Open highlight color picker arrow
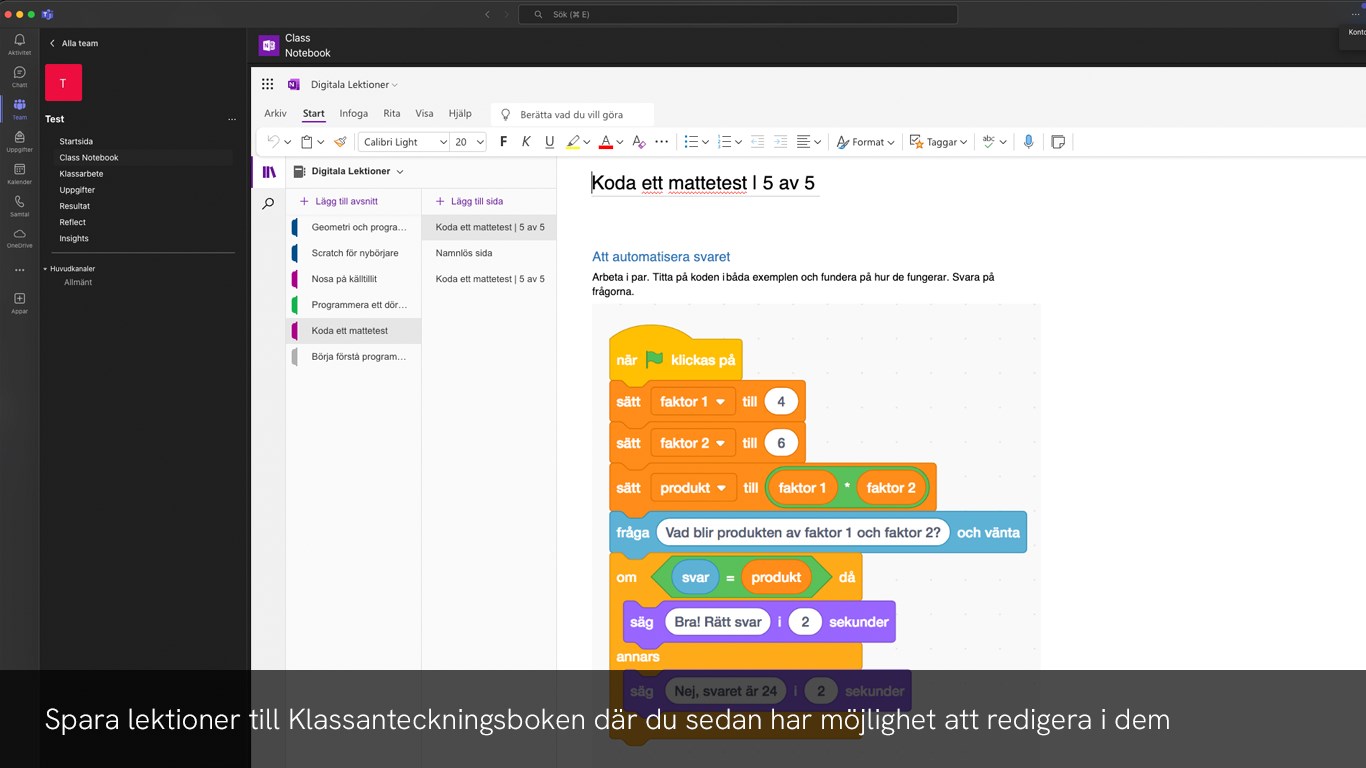The image size is (1366, 768). (x=587, y=142)
